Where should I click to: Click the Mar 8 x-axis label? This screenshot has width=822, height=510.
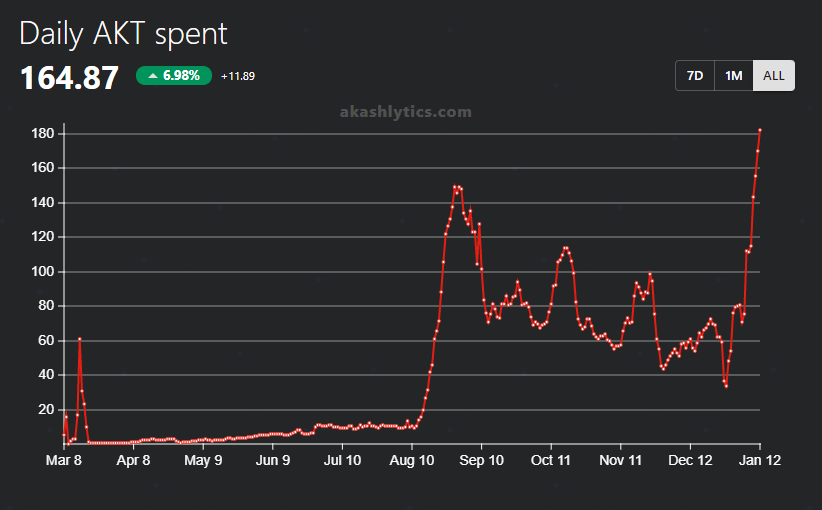[x=64, y=460]
